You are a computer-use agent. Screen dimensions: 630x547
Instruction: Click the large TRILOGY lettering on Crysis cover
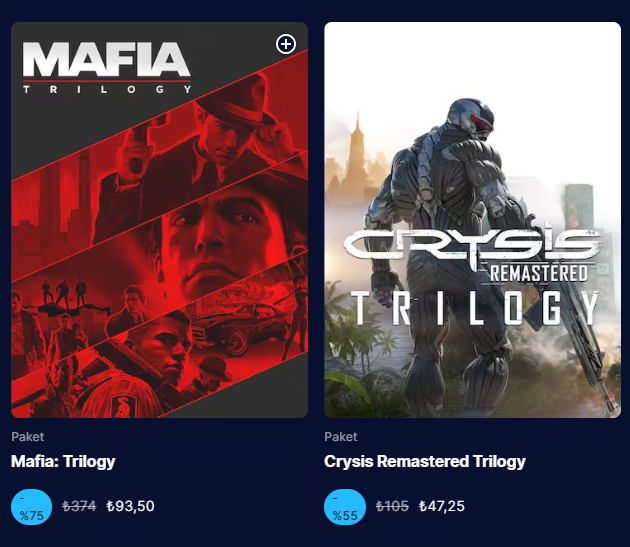pyautogui.click(x=472, y=308)
